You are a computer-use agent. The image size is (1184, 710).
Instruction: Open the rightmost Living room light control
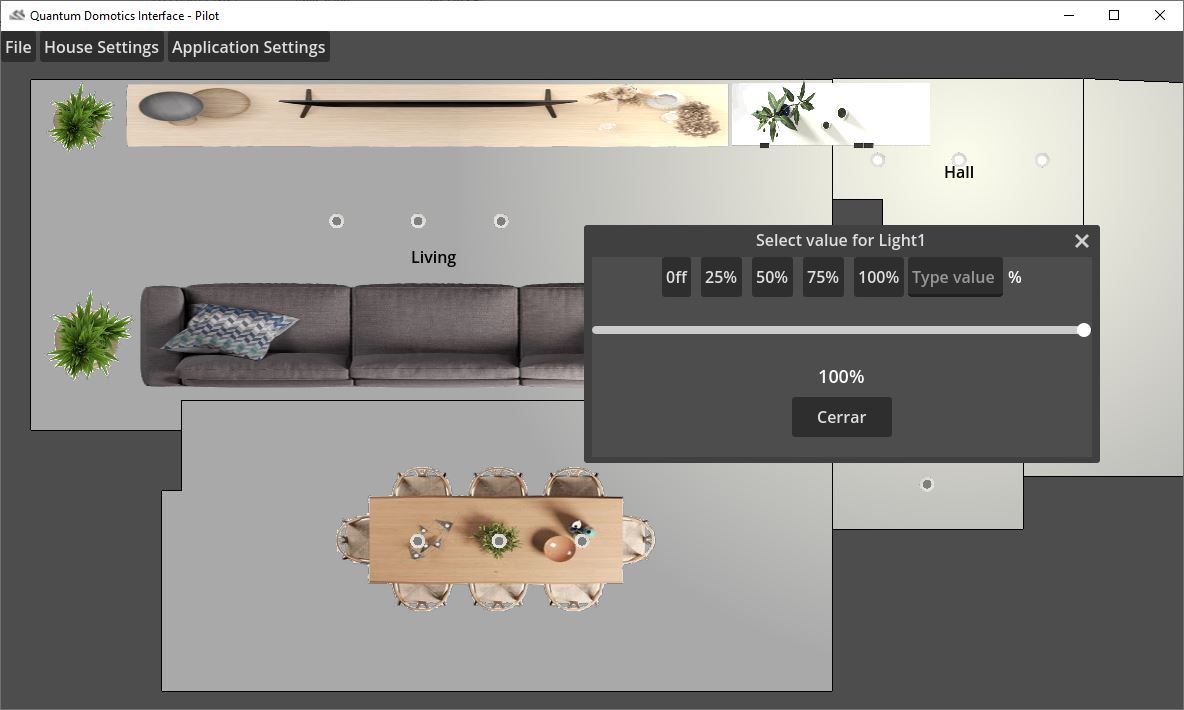501,221
